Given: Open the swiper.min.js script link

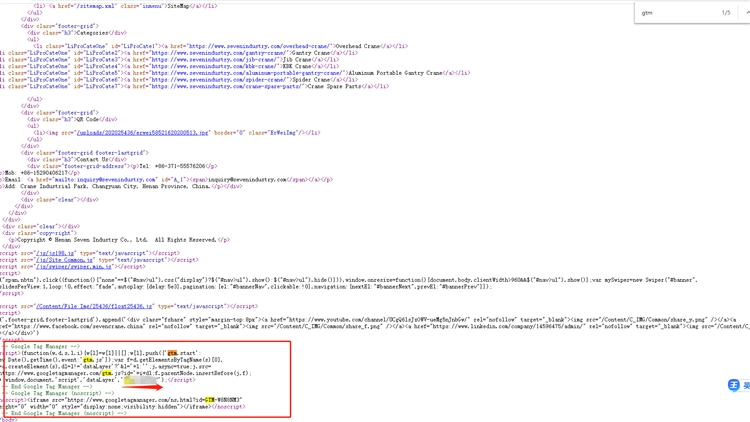Looking at the screenshot, I should [x=74, y=267].
